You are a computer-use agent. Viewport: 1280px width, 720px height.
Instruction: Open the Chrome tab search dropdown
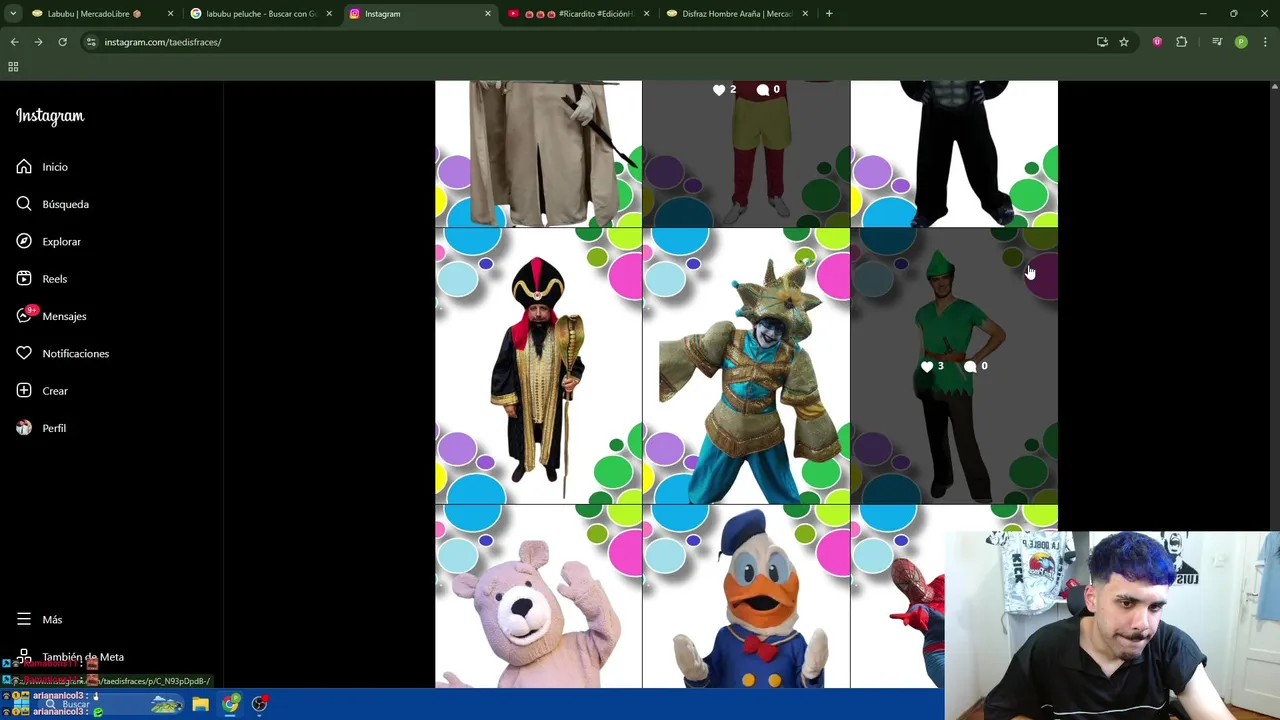pyautogui.click(x=13, y=14)
